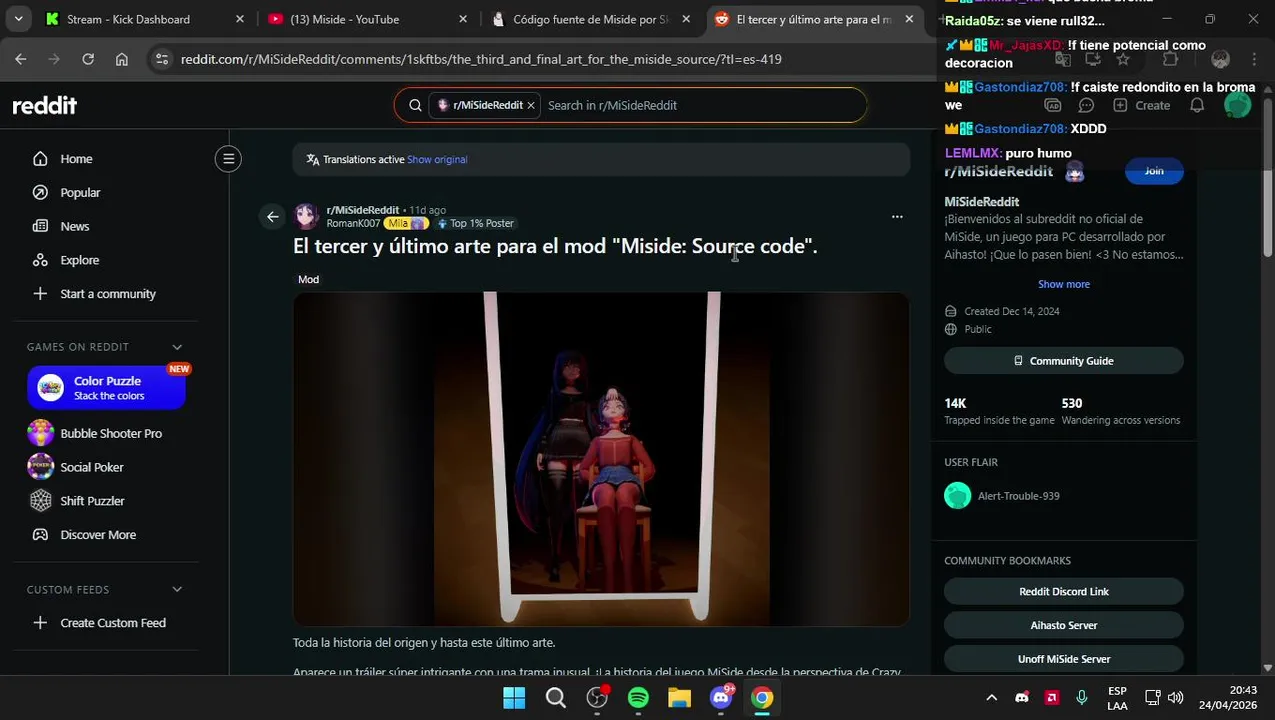Viewport: 1275px width, 720px height.
Task: Select Create post button
Action: tap(1141, 105)
